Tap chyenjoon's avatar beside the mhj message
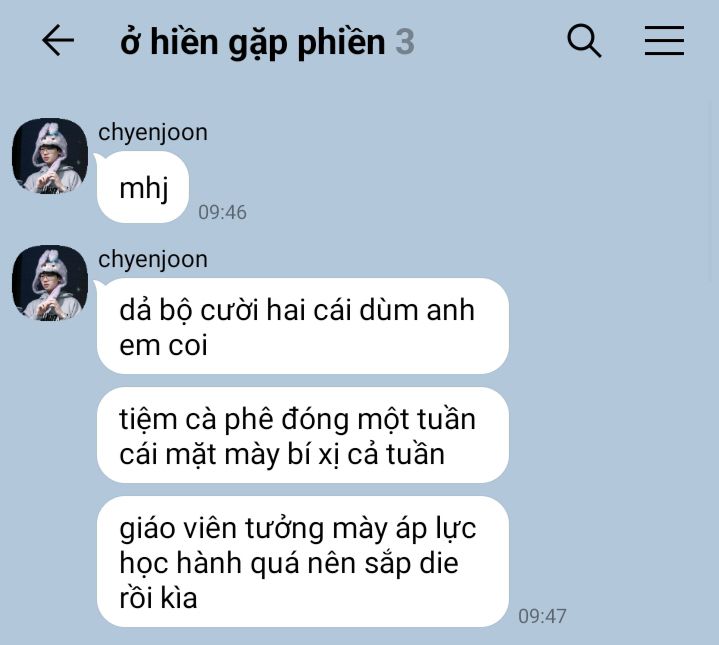 50,156
